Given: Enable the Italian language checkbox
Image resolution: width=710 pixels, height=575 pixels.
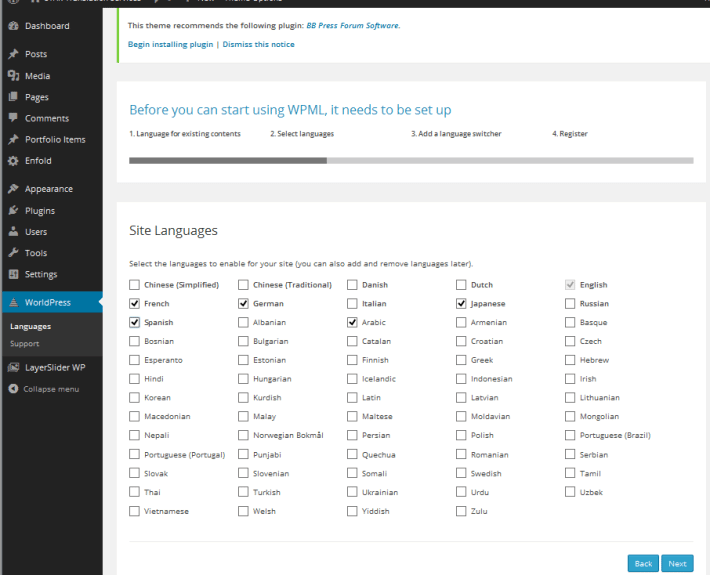Looking at the screenshot, I should click(x=352, y=303).
